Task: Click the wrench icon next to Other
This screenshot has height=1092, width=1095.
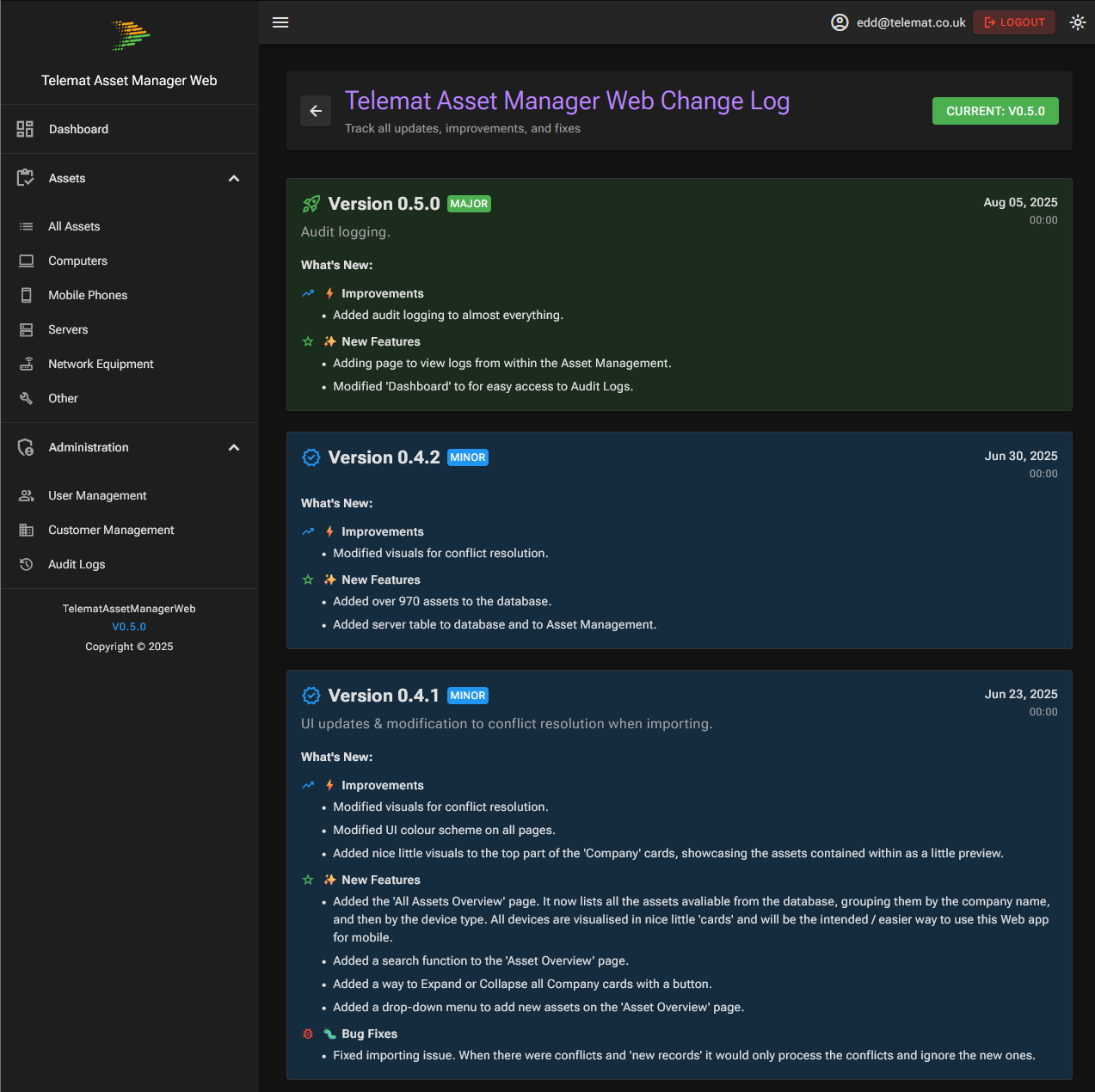Action: click(x=26, y=398)
